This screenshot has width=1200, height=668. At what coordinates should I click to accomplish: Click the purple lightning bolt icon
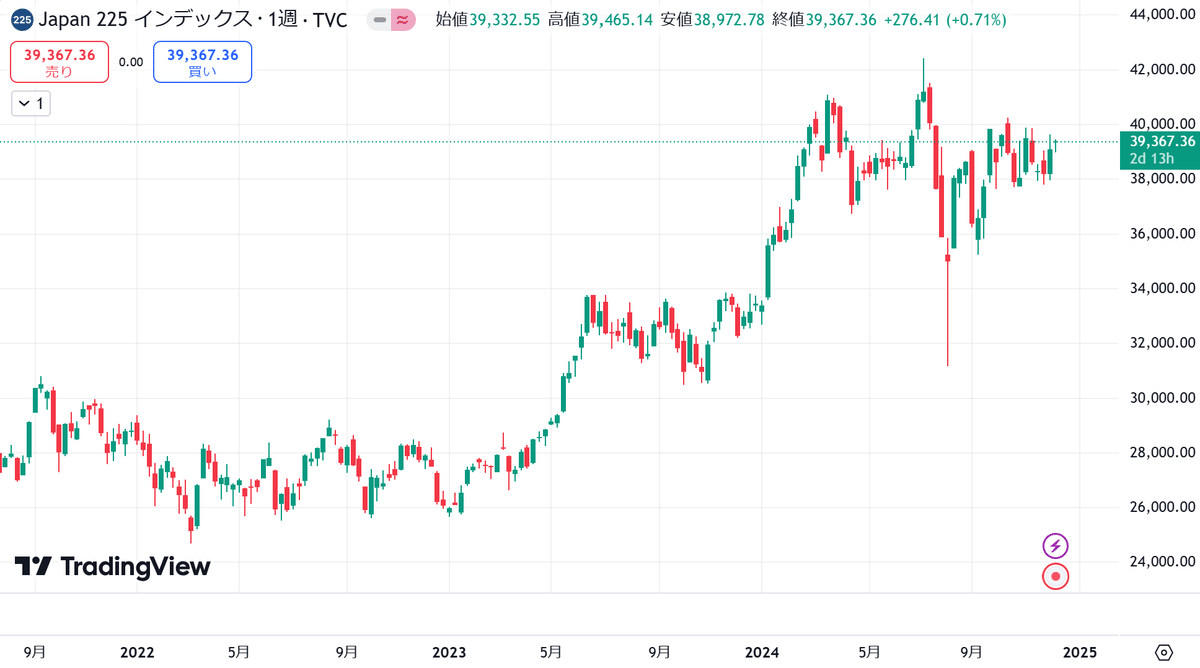1056,546
